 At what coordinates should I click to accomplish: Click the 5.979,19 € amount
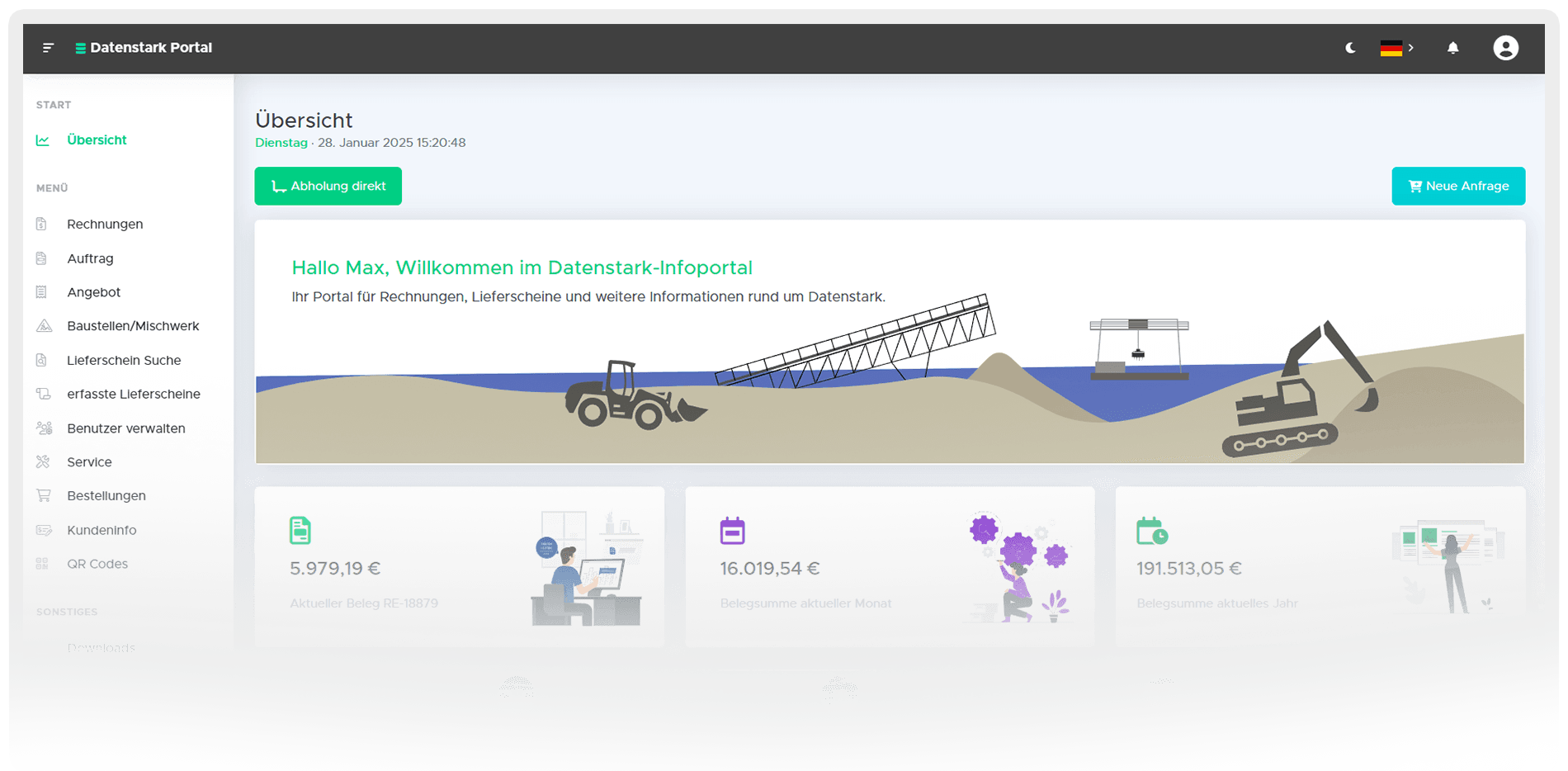[335, 568]
